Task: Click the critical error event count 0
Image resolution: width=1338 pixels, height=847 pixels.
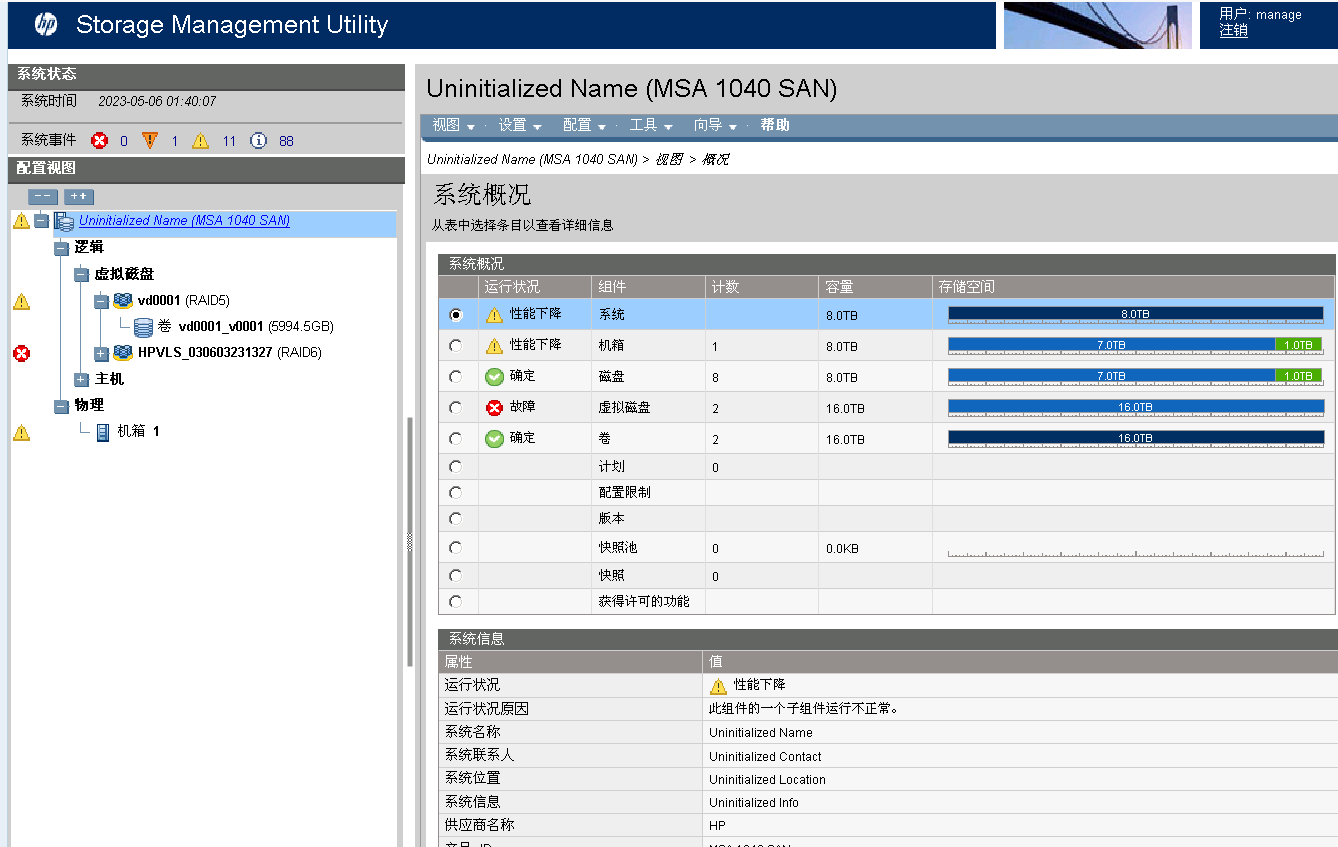Action: coord(124,141)
